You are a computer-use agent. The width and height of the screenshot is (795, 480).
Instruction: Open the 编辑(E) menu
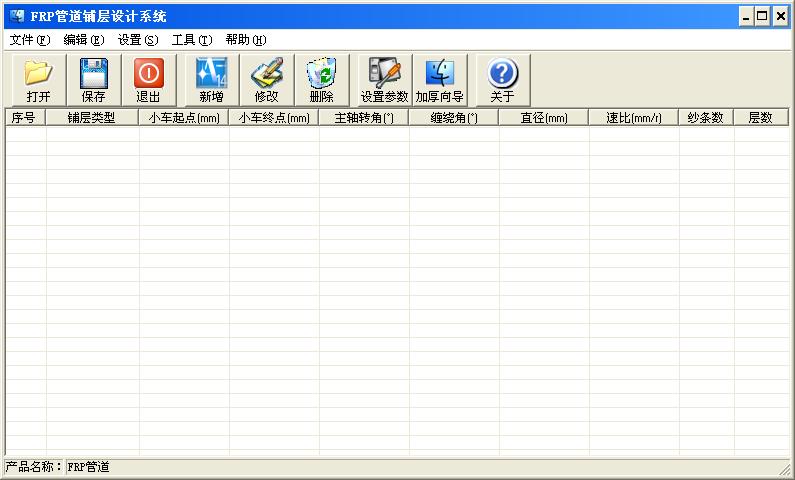pyautogui.click(x=83, y=40)
